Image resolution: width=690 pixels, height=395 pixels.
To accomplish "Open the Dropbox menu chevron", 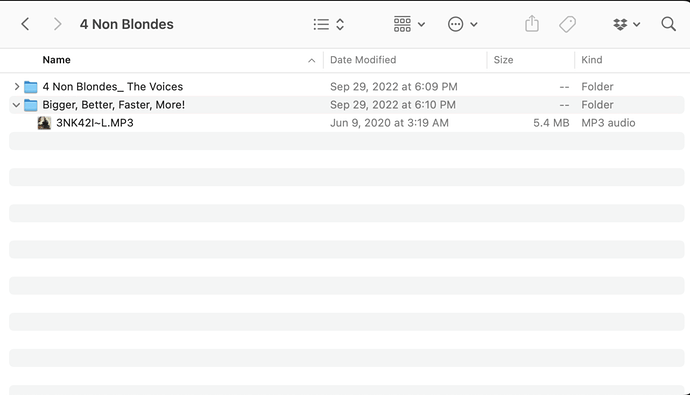I will pos(637,25).
